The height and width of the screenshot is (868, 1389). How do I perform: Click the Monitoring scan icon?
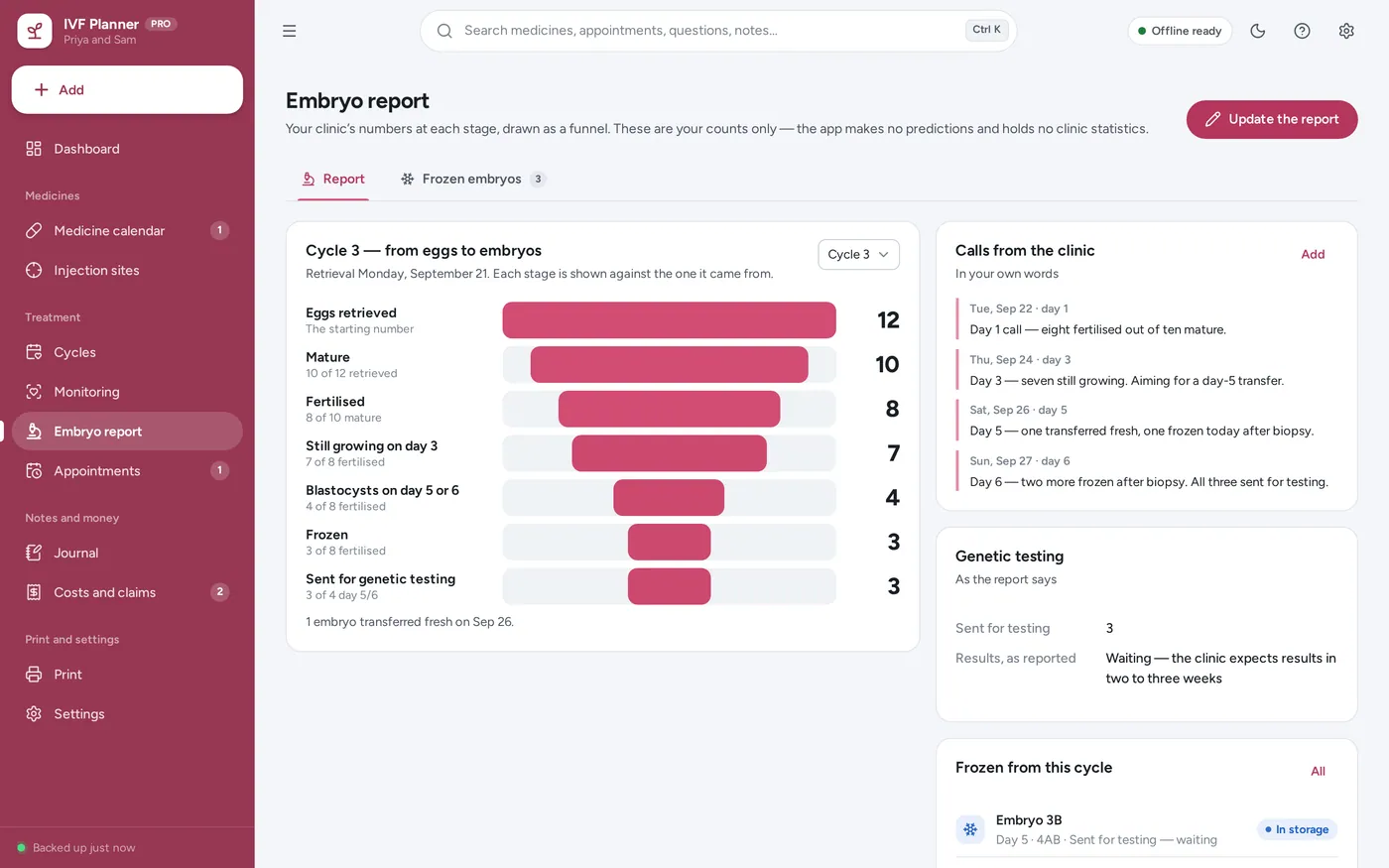pyautogui.click(x=34, y=392)
